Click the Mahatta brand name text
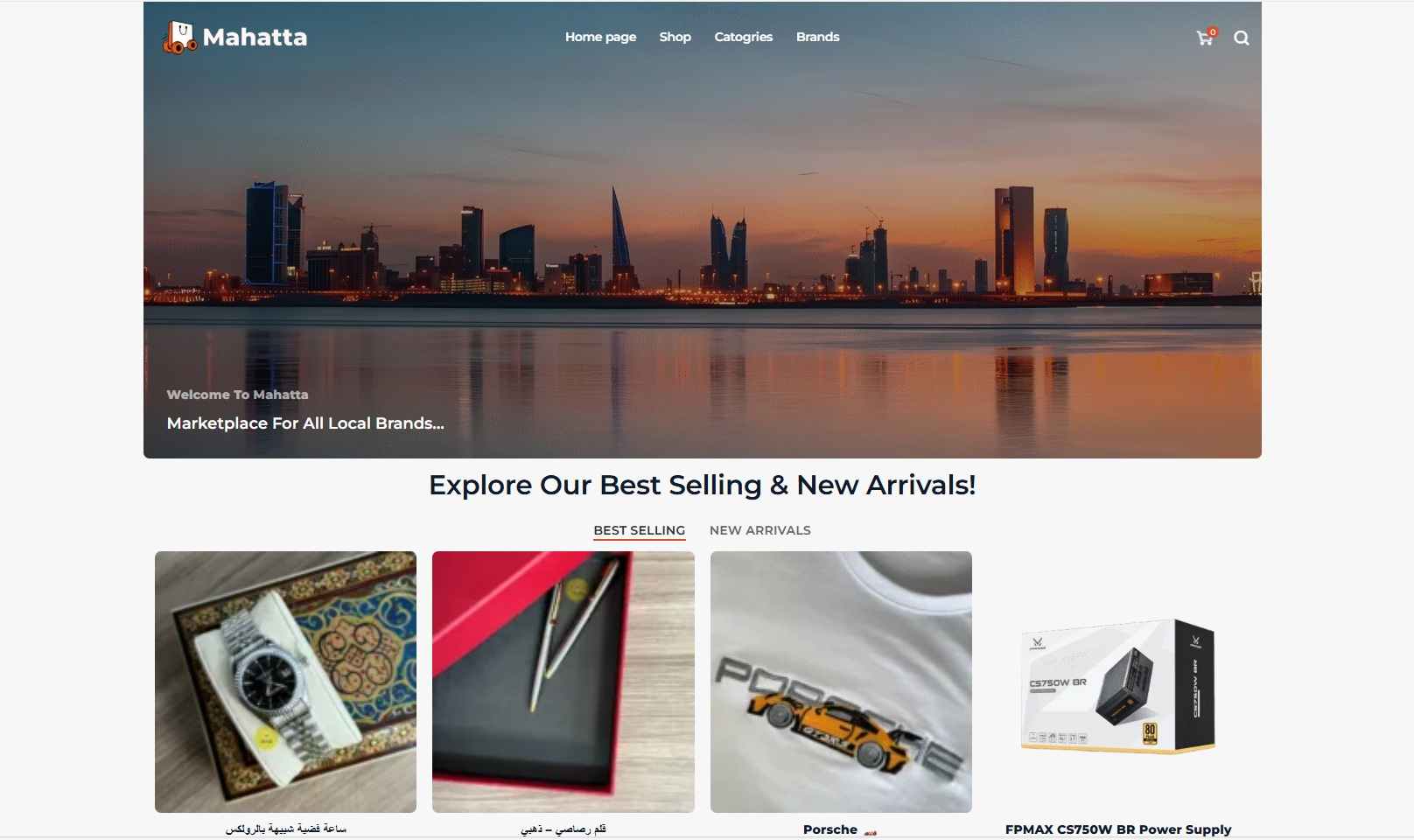 click(255, 38)
